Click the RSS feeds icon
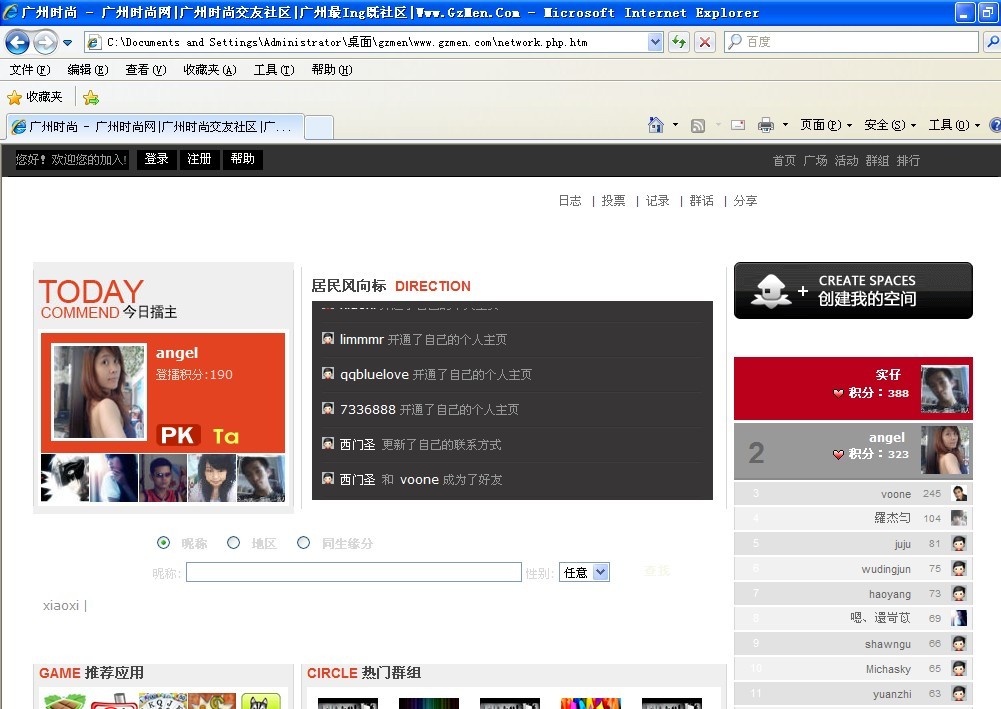The width and height of the screenshot is (1001, 709). click(698, 125)
